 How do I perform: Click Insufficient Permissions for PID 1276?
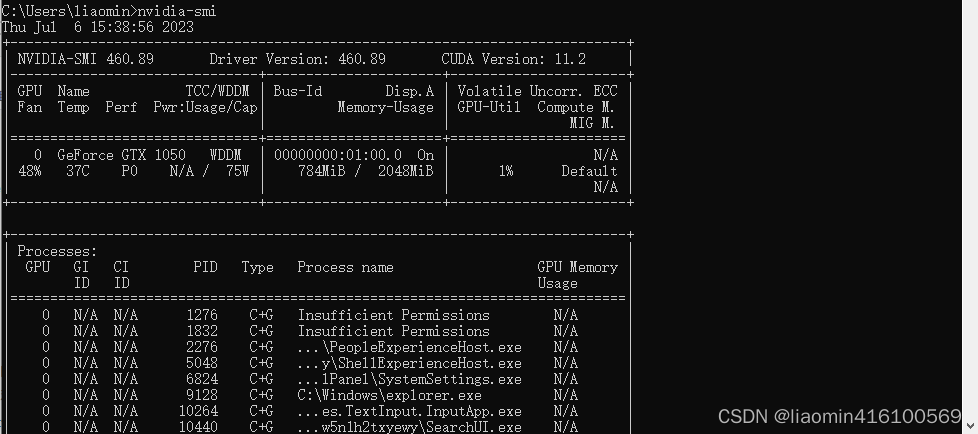[x=394, y=316]
